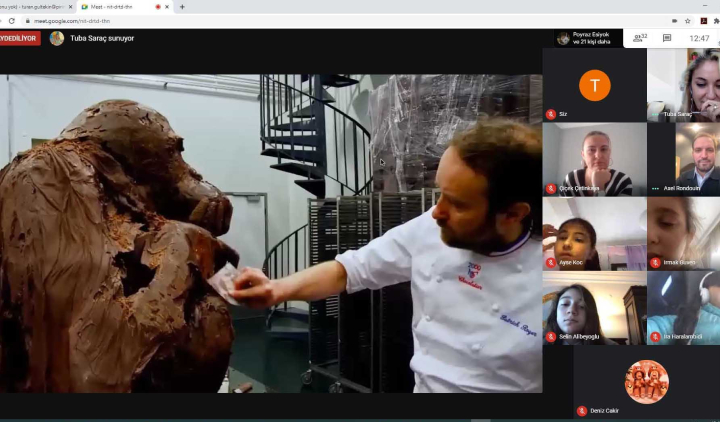This screenshot has height=422, width=720.
Task: Click the muted mic icon beside Deniz Cakir
Action: pyautogui.click(x=581, y=411)
